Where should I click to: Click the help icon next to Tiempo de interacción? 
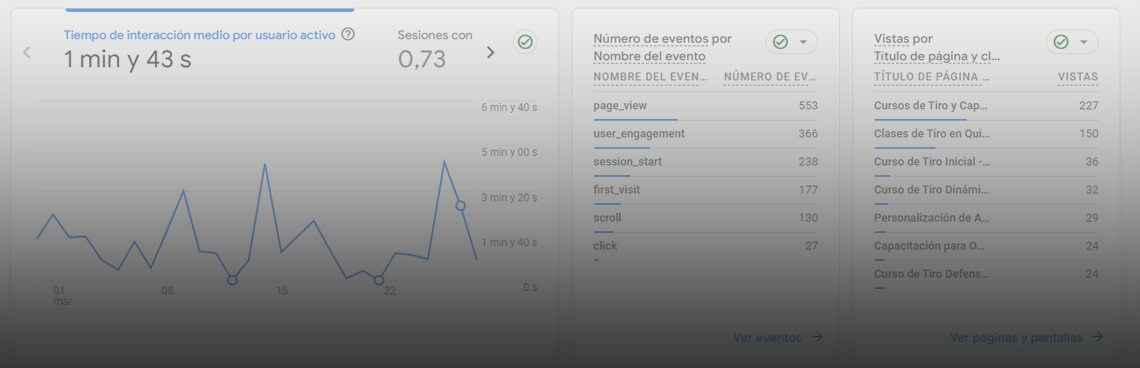[348, 34]
